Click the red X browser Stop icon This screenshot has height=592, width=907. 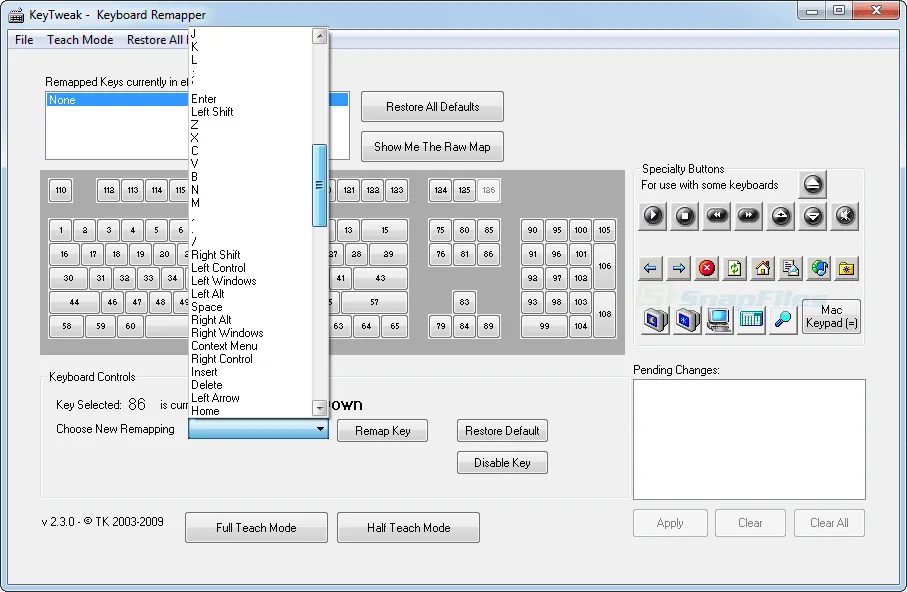(x=707, y=269)
